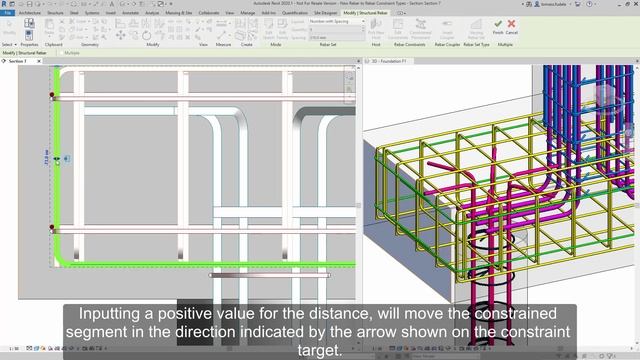Select the Move tool icon
640x360 pixels.
tap(120, 36)
